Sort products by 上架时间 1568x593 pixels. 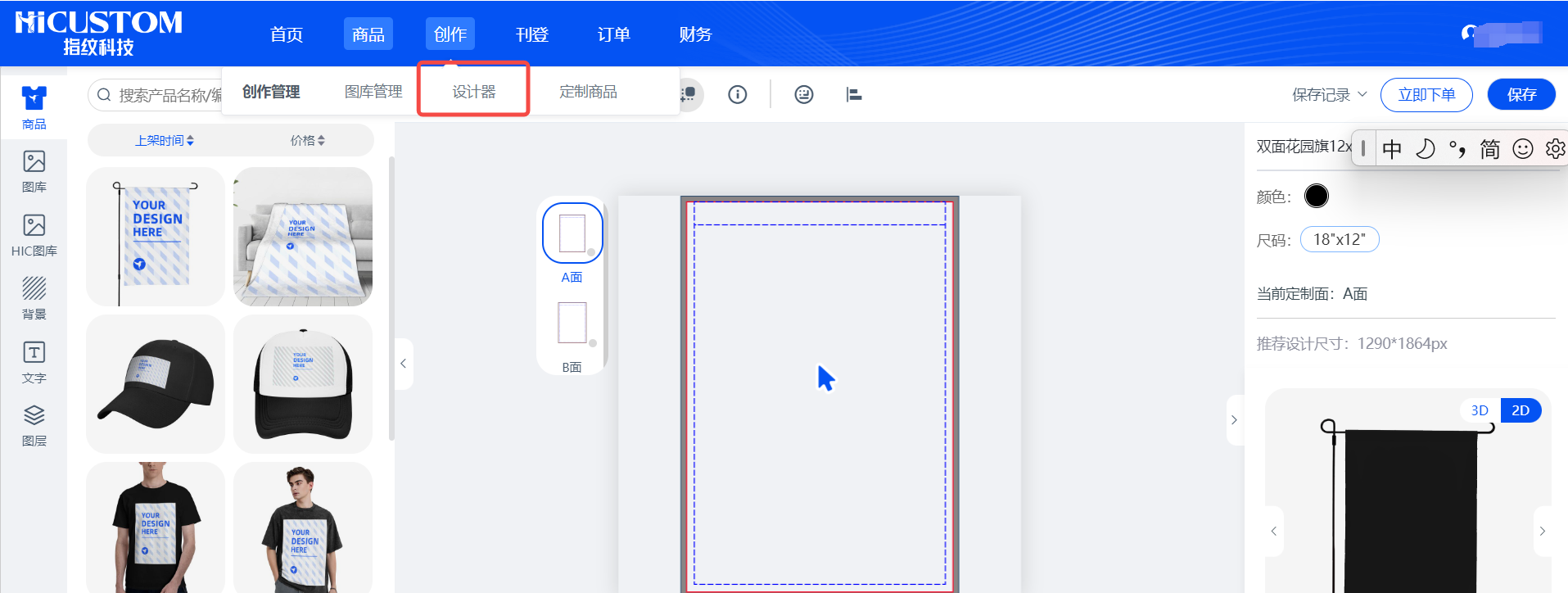(164, 140)
